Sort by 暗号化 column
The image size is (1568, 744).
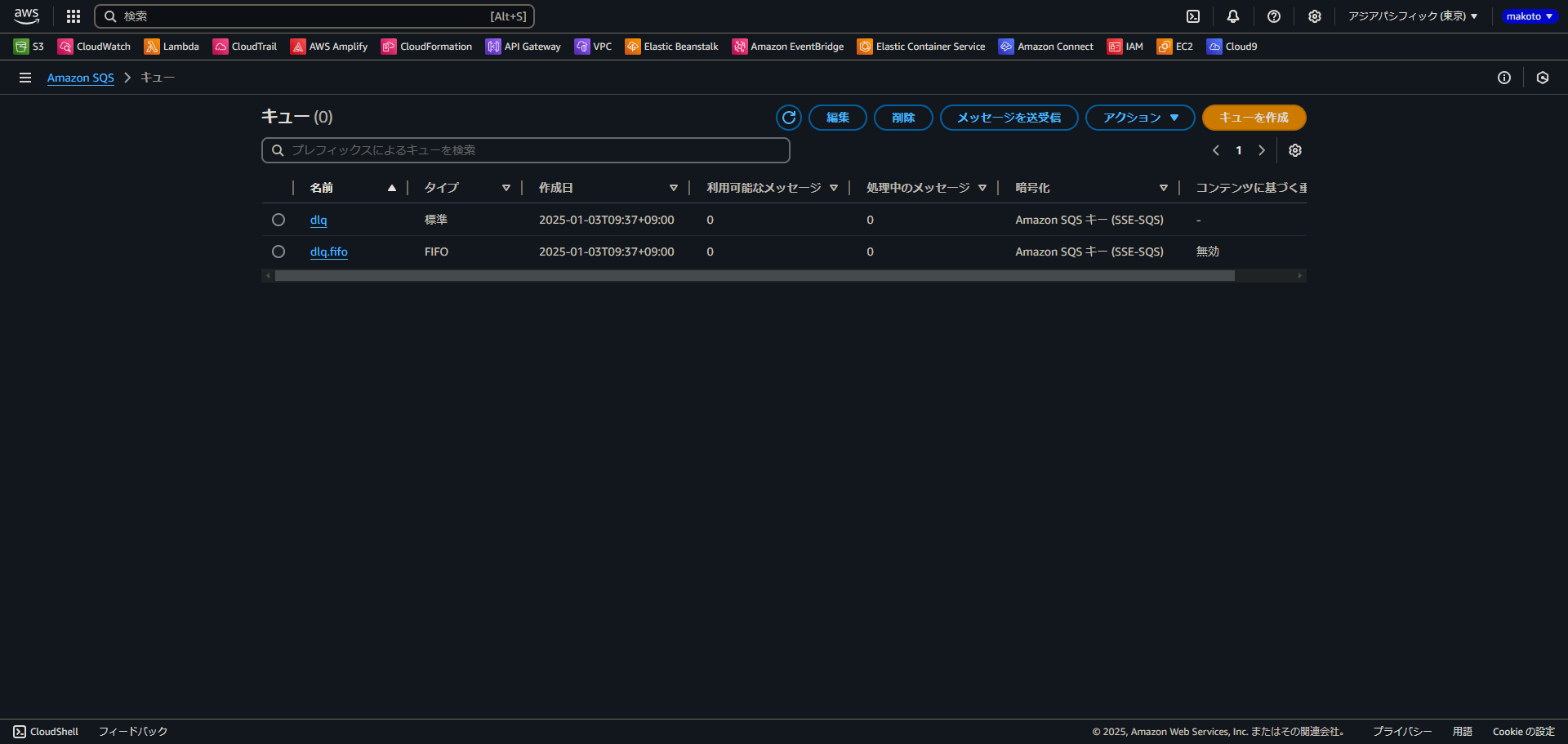pyautogui.click(x=1092, y=188)
